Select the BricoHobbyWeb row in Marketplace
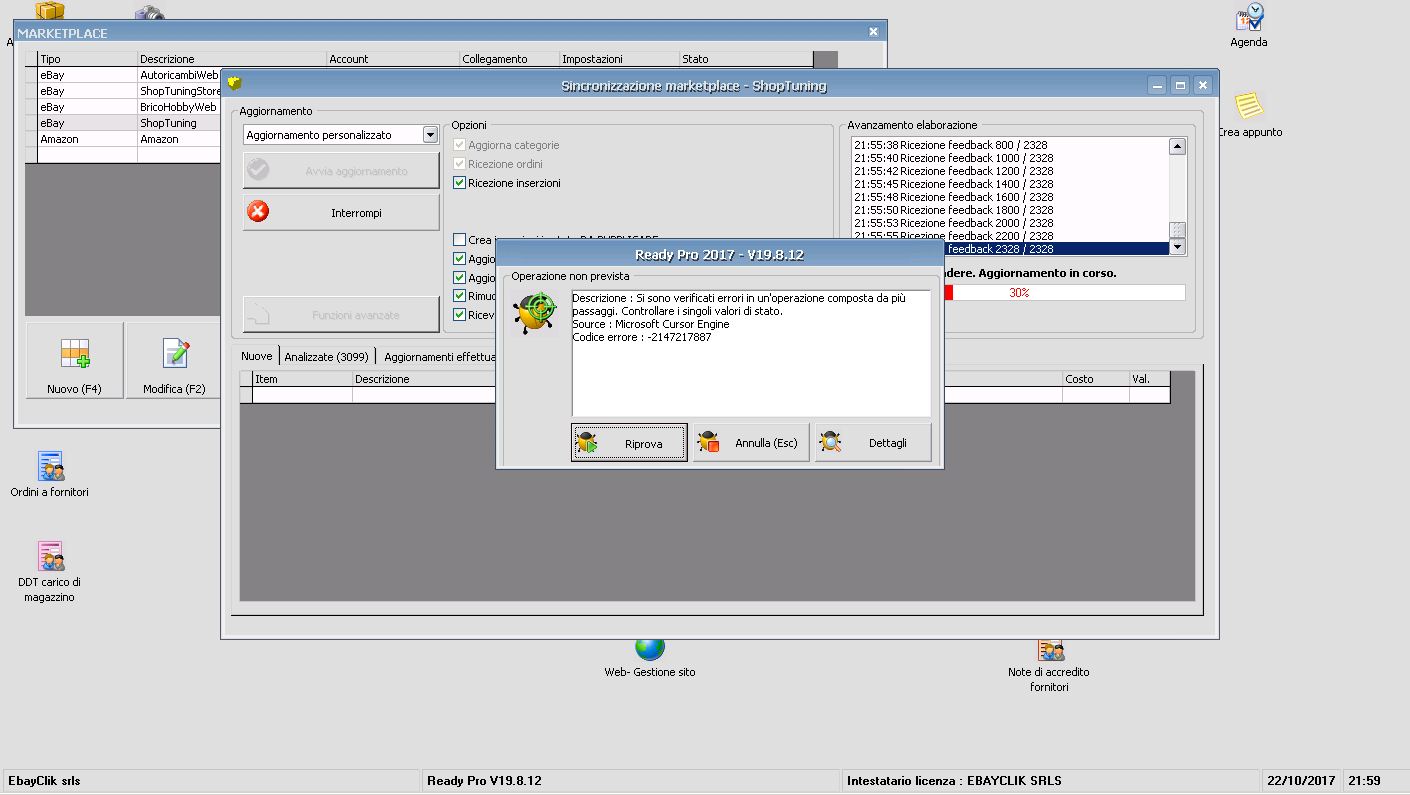This screenshot has height=795, width=1410. click(178, 107)
